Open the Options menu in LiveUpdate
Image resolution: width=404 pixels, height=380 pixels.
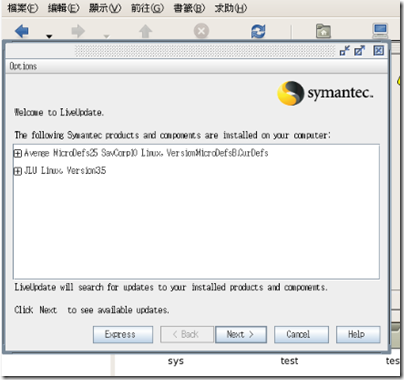[x=23, y=66]
